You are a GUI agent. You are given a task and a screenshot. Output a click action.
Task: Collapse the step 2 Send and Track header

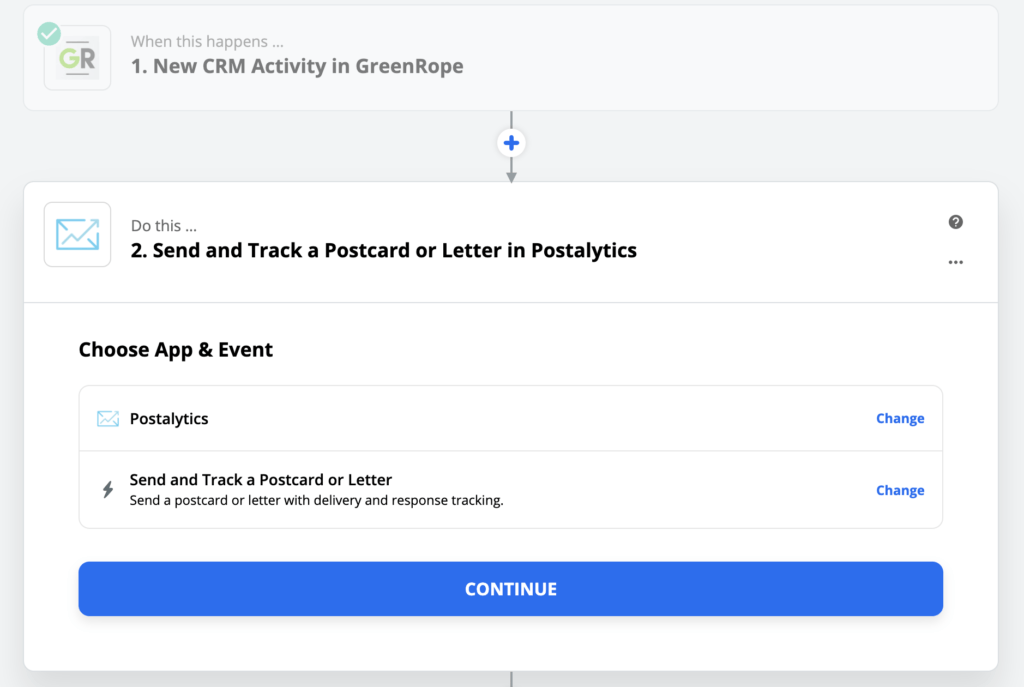pos(511,242)
